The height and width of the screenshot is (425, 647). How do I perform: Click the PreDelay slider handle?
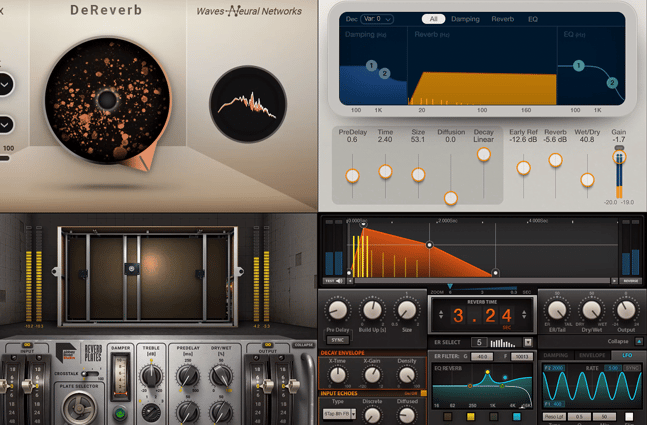tap(352, 176)
